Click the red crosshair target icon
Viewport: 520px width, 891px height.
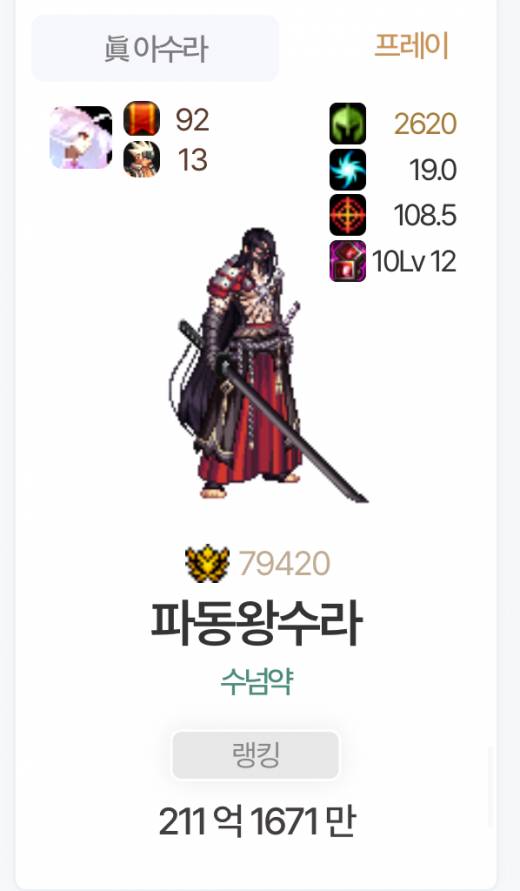(348, 215)
